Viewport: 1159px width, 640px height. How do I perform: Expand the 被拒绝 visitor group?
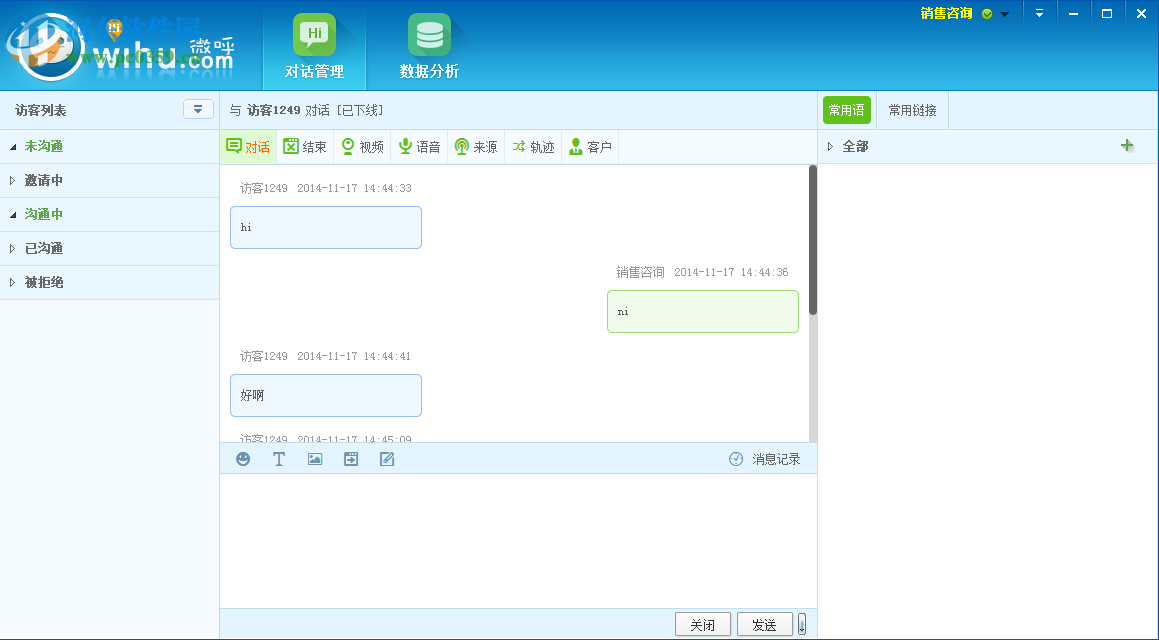click(x=13, y=282)
